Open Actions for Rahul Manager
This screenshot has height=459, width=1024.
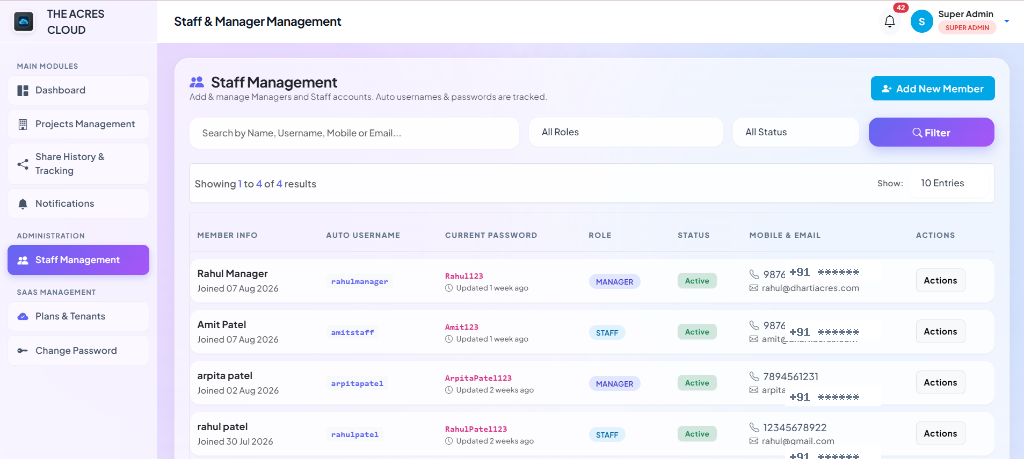(940, 281)
